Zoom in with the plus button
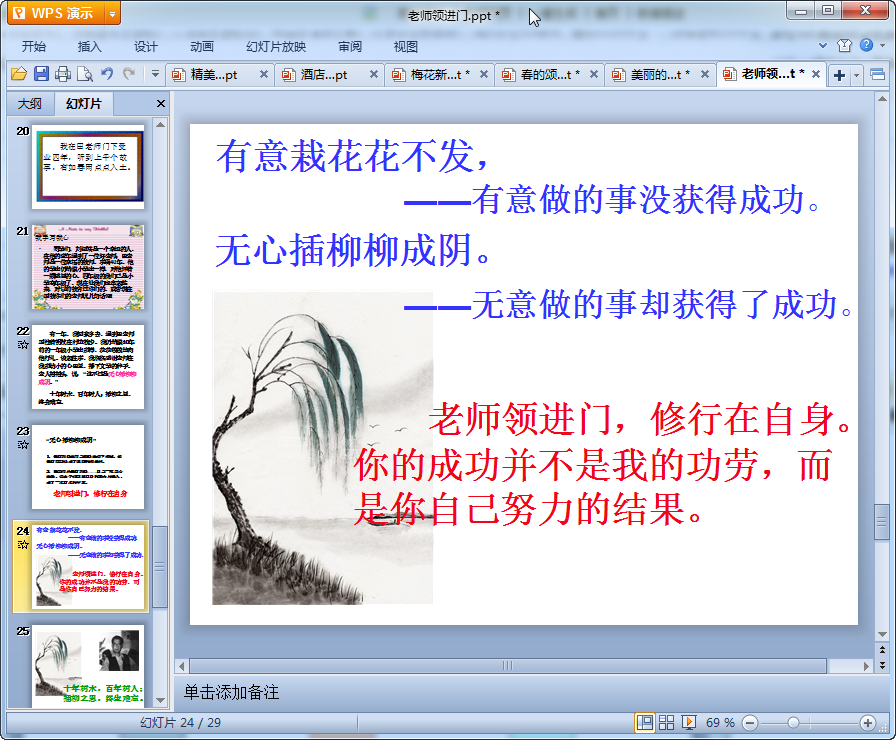 (x=867, y=723)
